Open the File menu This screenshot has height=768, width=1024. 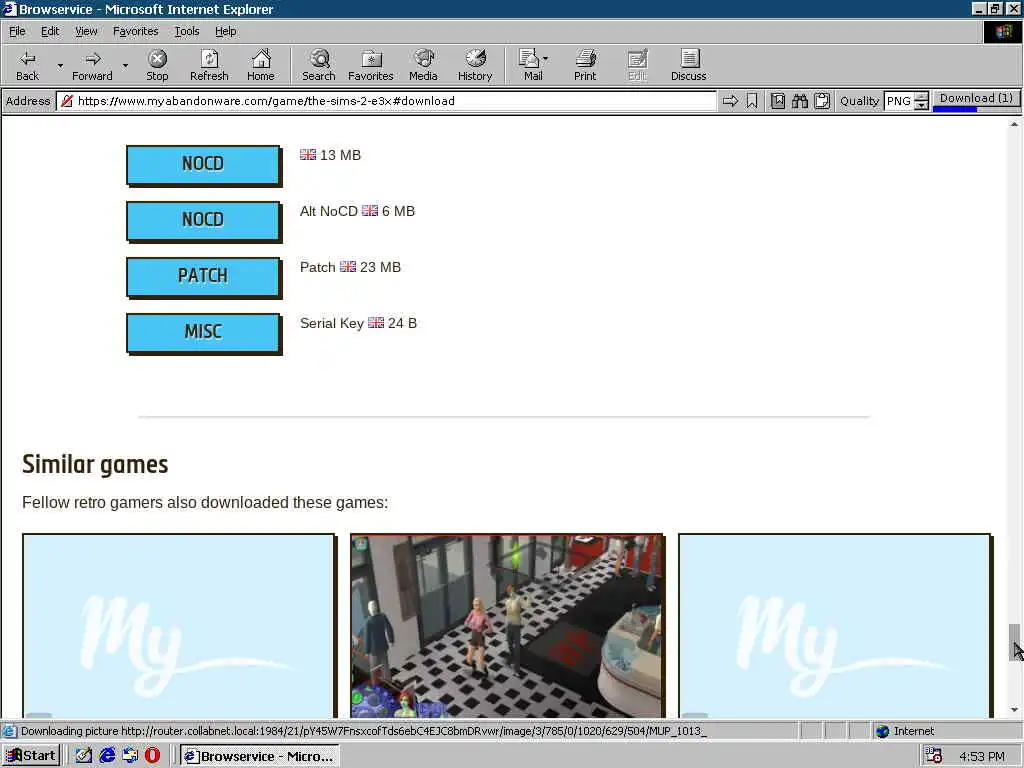click(x=17, y=31)
